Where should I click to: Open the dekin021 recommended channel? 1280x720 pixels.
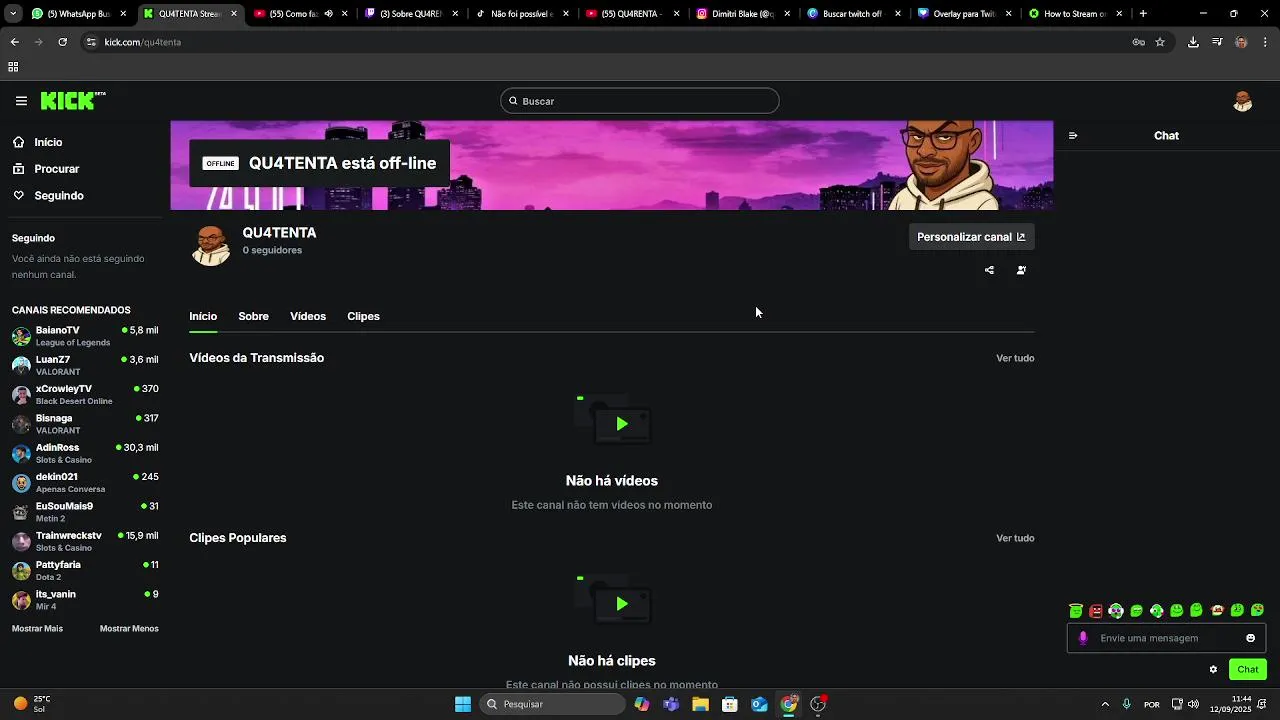(85, 482)
